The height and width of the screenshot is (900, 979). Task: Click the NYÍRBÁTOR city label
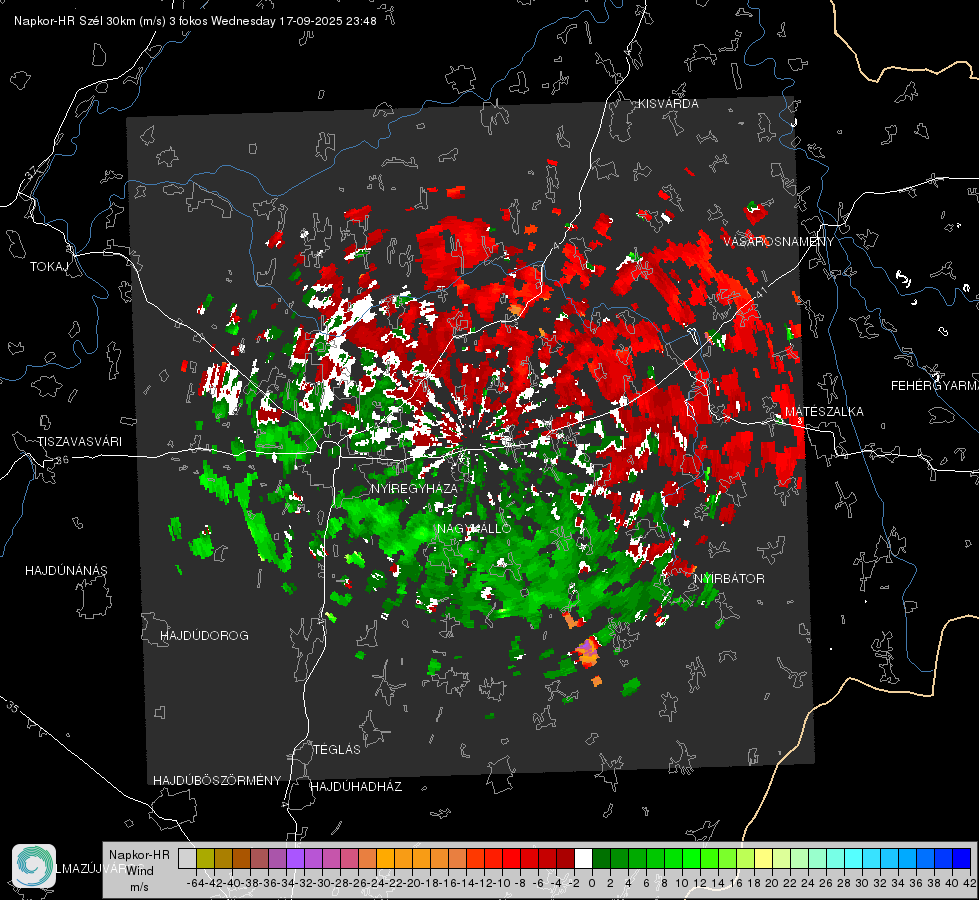point(729,579)
